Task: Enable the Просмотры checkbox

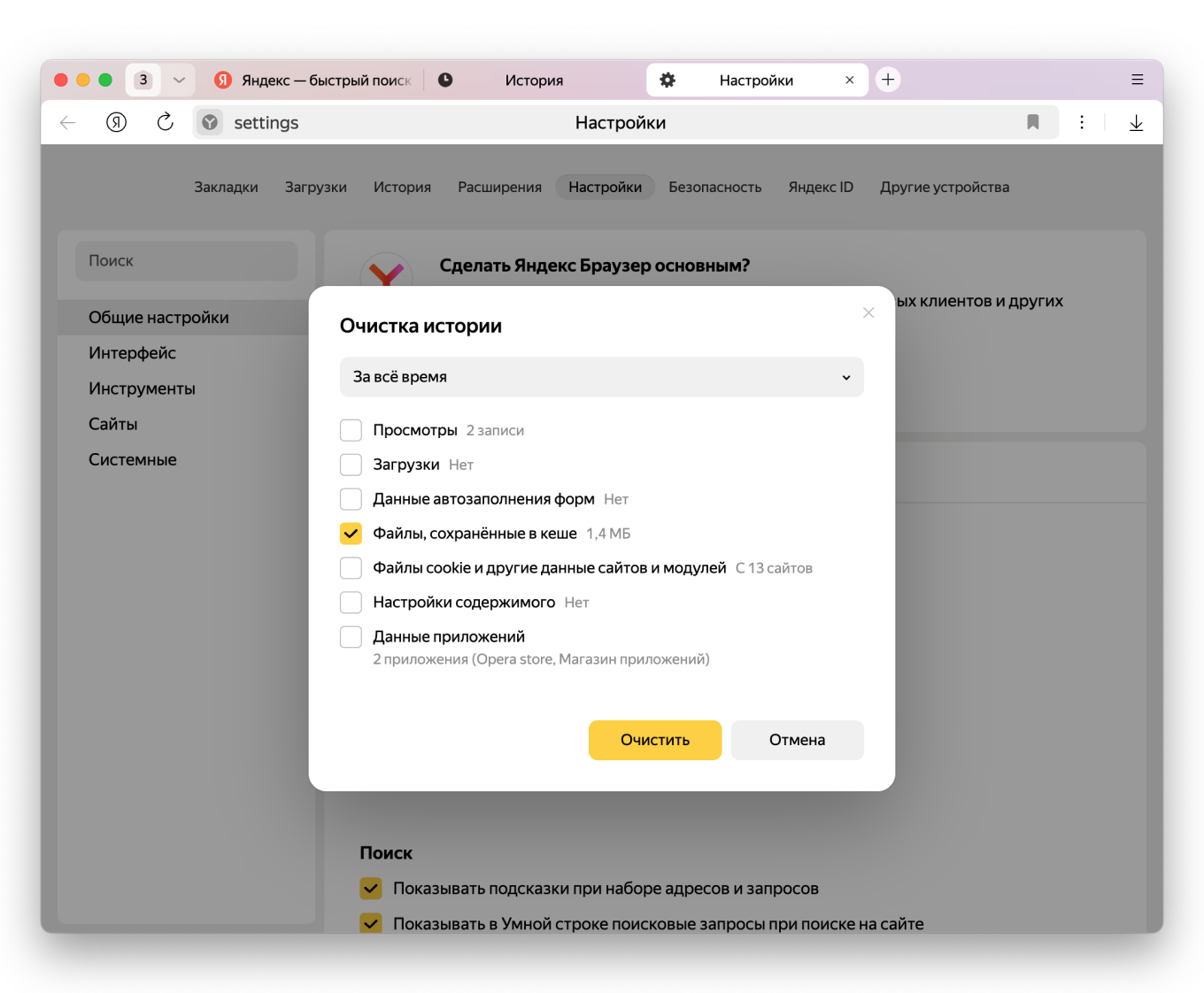Action: coord(351,431)
